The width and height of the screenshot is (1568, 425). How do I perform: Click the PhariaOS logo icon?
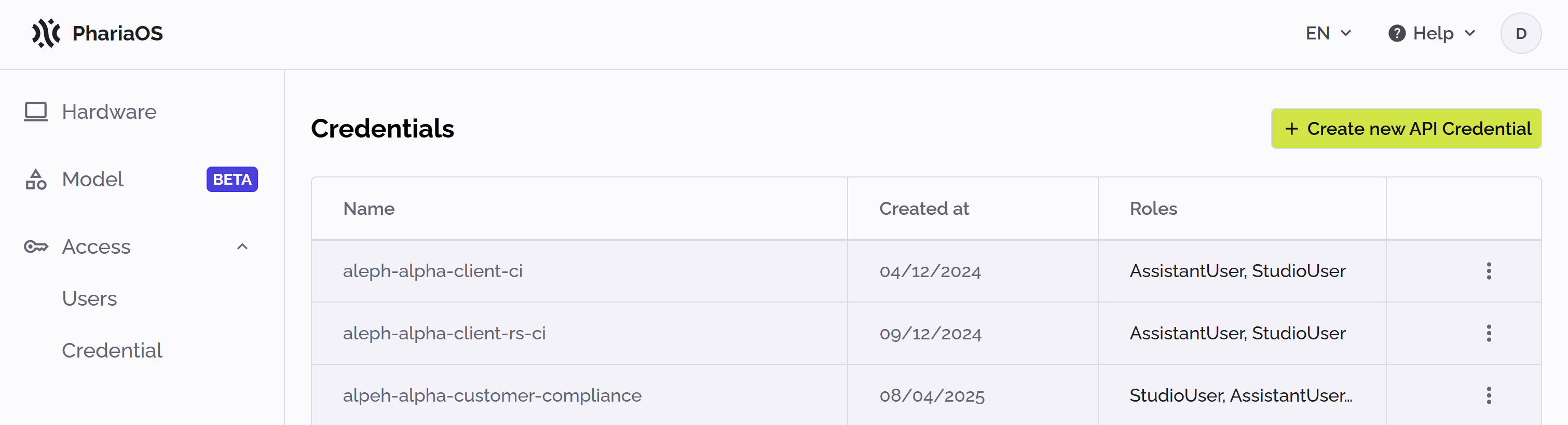tap(46, 34)
